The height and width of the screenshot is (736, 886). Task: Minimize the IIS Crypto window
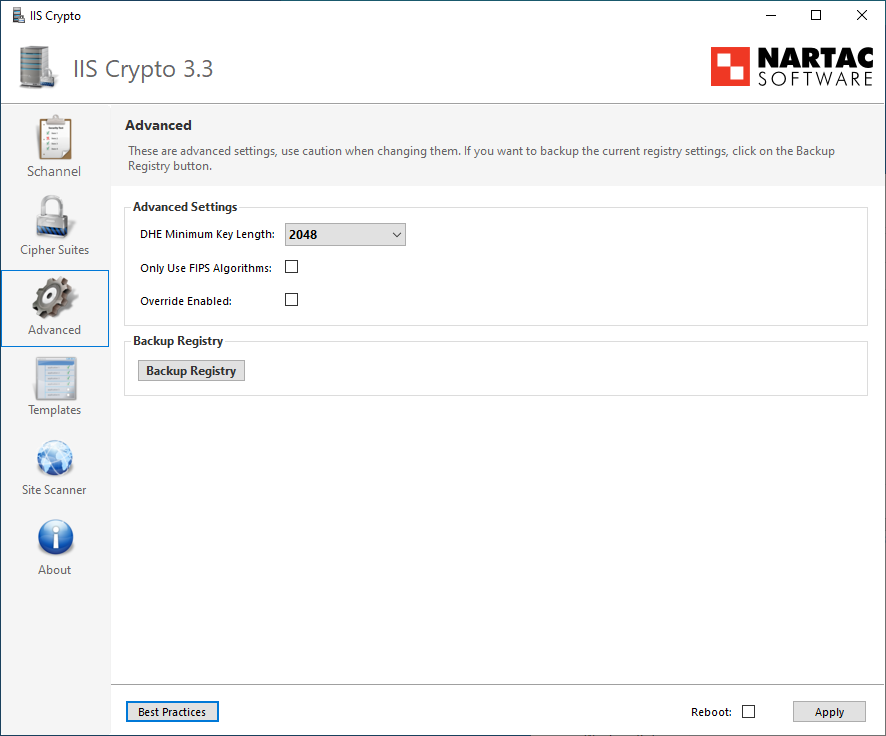coord(771,15)
